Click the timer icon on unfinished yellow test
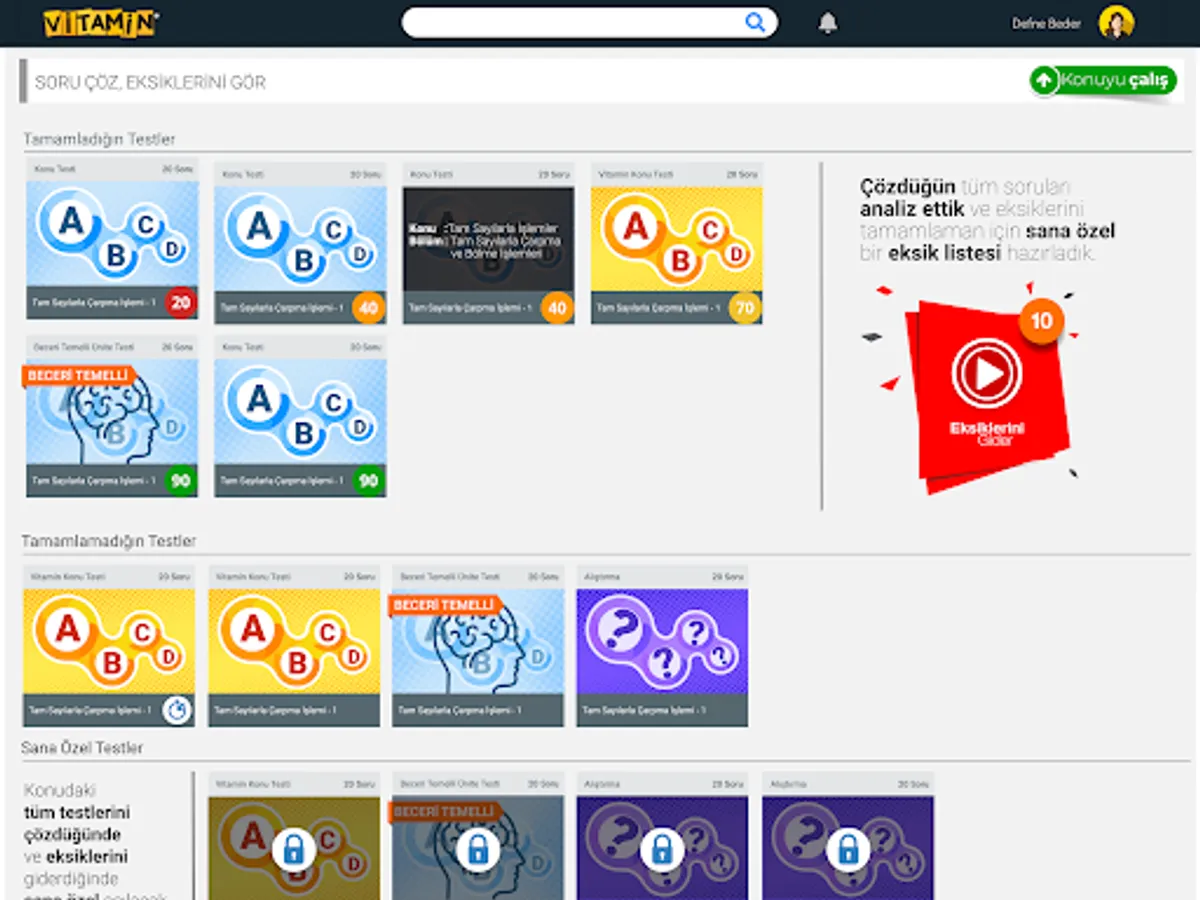 click(177, 710)
